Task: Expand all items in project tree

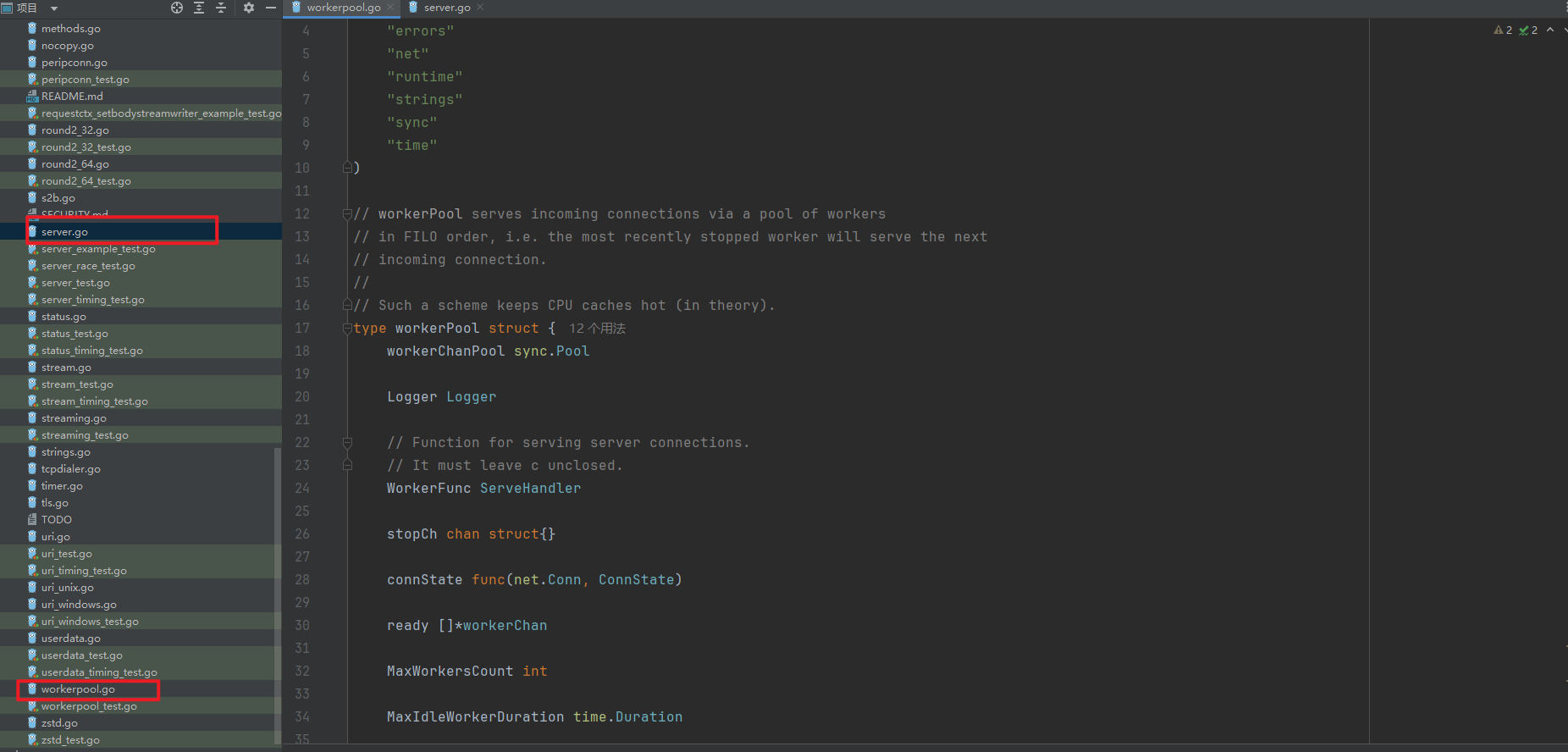Action: click(199, 8)
